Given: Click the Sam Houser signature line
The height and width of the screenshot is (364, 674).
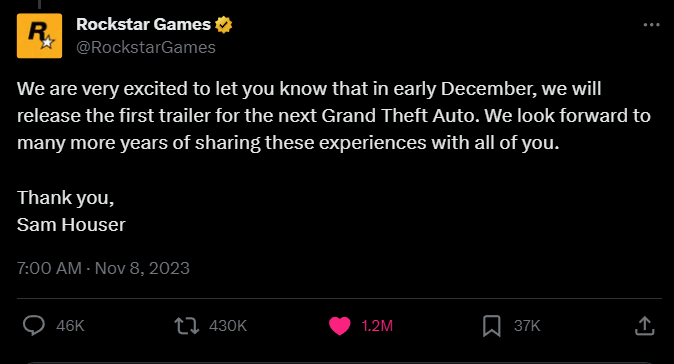Looking at the screenshot, I should (71, 224).
